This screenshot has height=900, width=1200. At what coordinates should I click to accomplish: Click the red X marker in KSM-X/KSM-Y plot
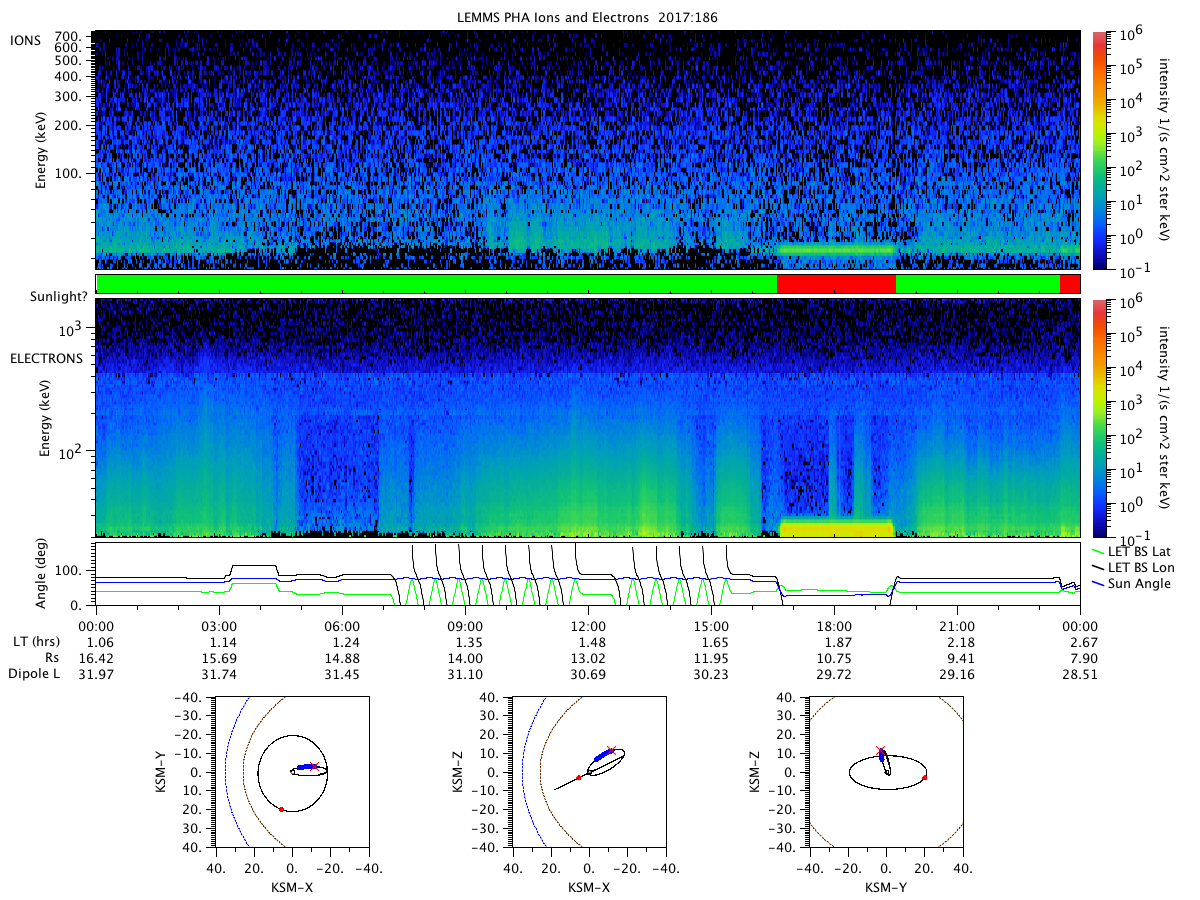314,766
